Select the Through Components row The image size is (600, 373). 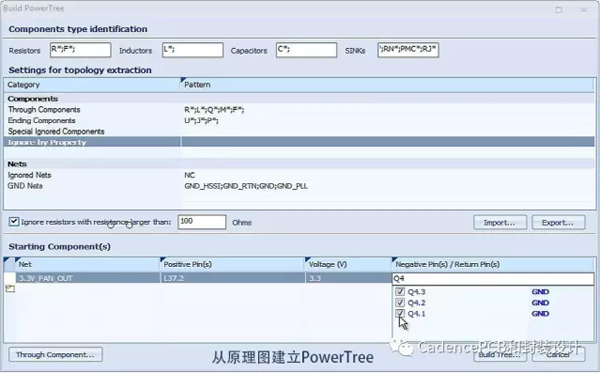tap(299, 109)
